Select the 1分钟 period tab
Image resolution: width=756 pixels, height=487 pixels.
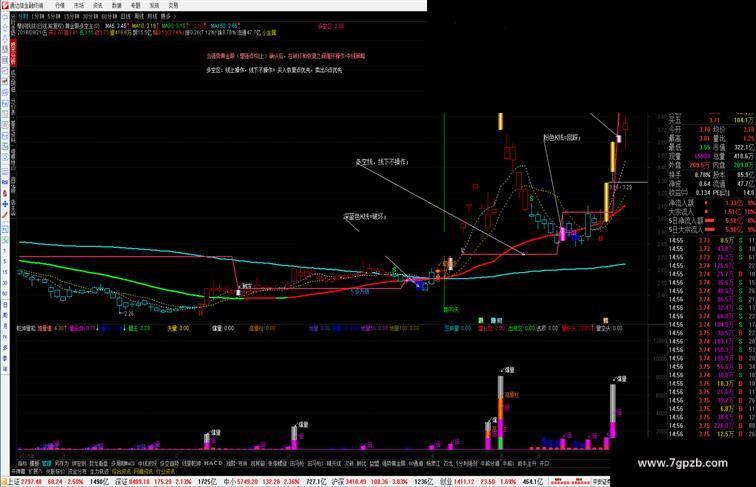coord(38,16)
